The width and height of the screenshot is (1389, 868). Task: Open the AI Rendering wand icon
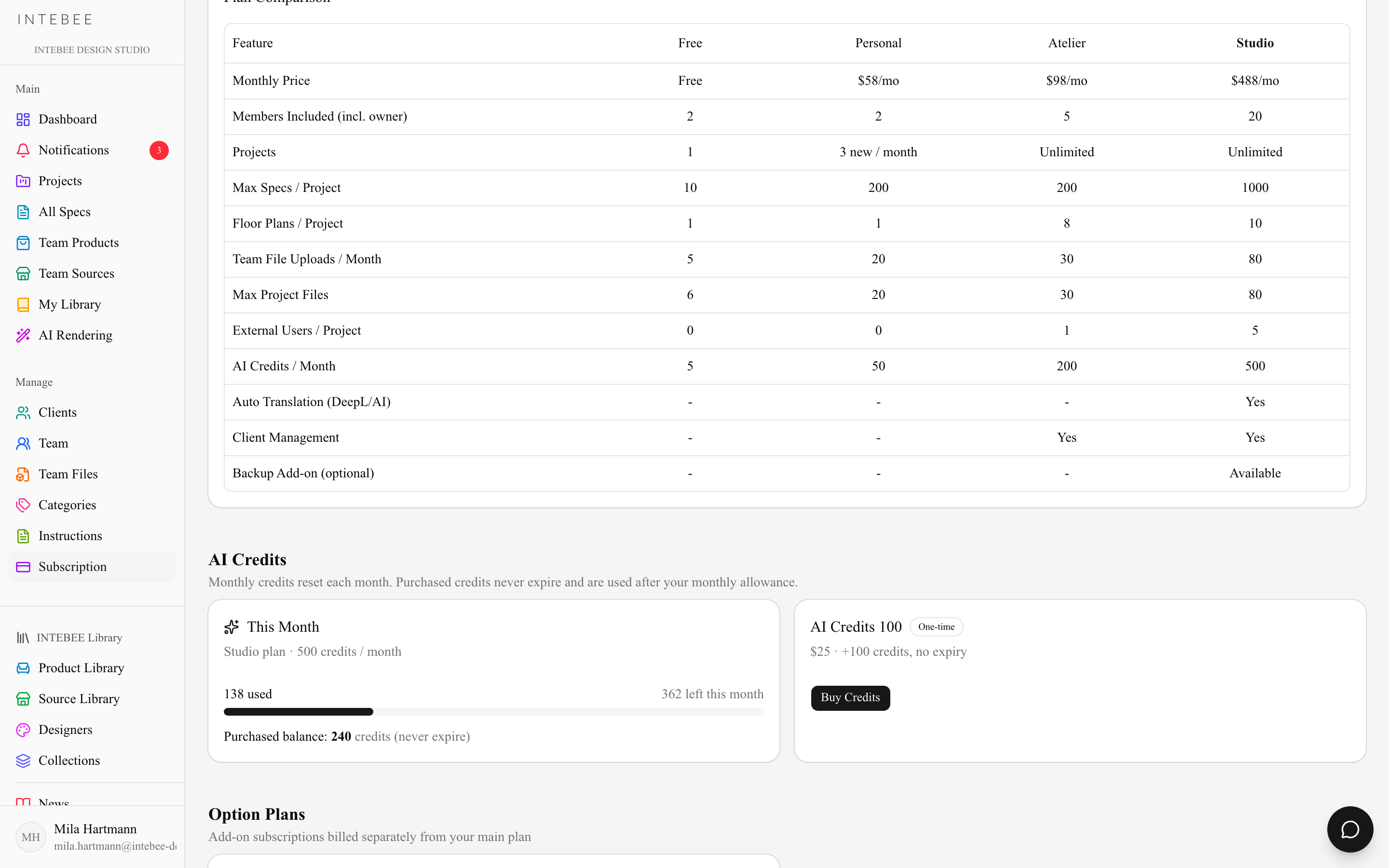(x=23, y=335)
